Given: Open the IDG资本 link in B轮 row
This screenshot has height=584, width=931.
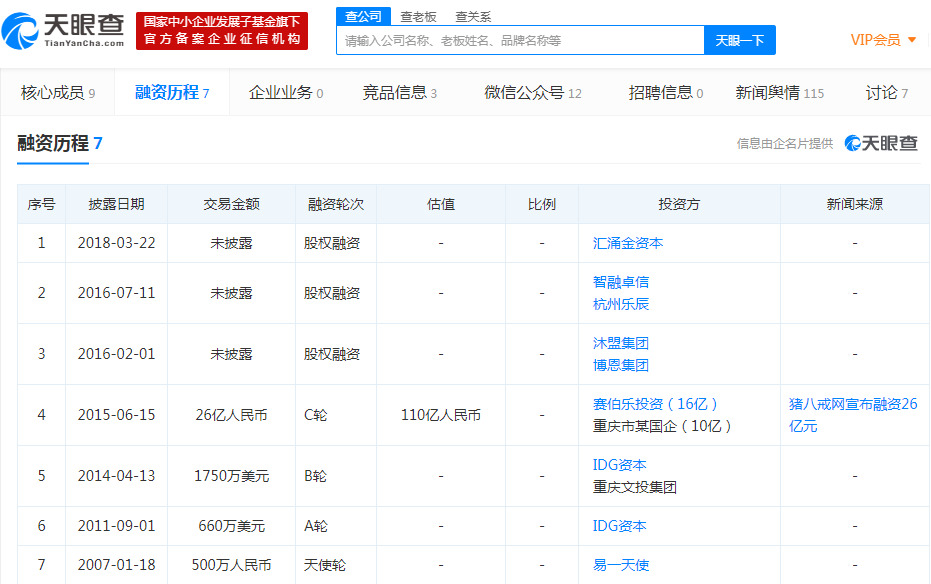Looking at the screenshot, I should coord(619,465).
